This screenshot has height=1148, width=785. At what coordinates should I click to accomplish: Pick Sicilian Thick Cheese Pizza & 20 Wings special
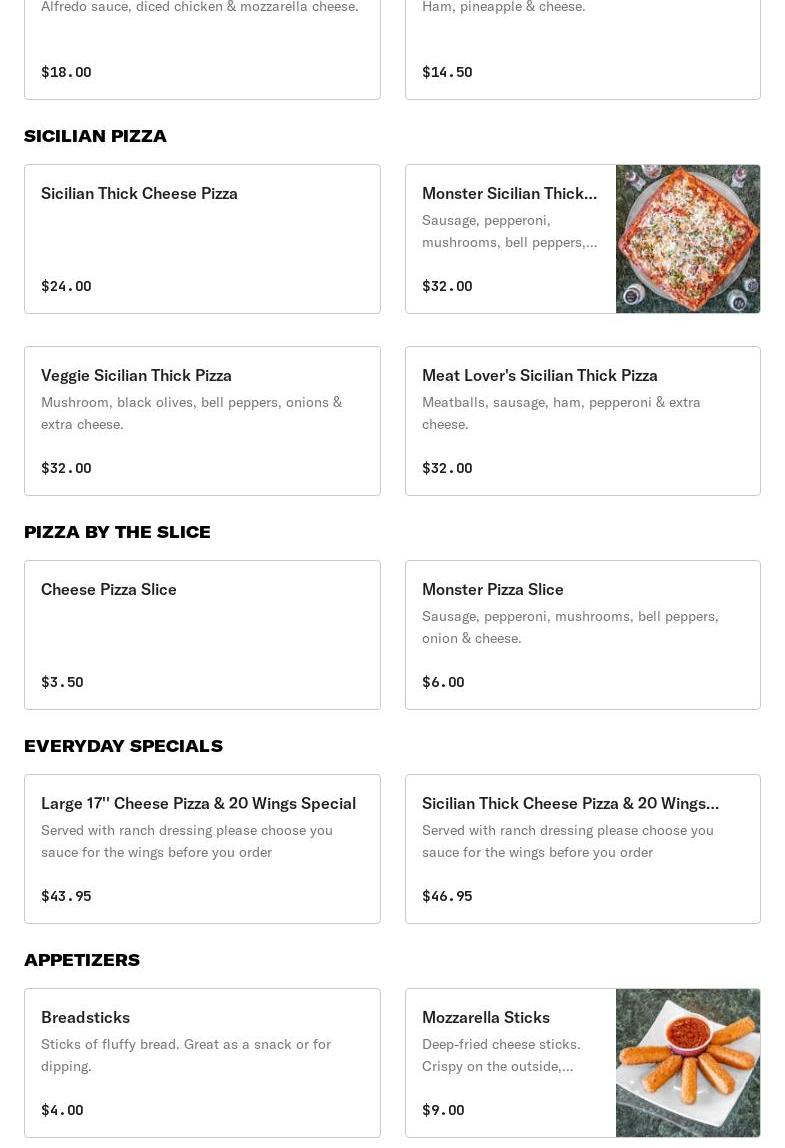582,849
